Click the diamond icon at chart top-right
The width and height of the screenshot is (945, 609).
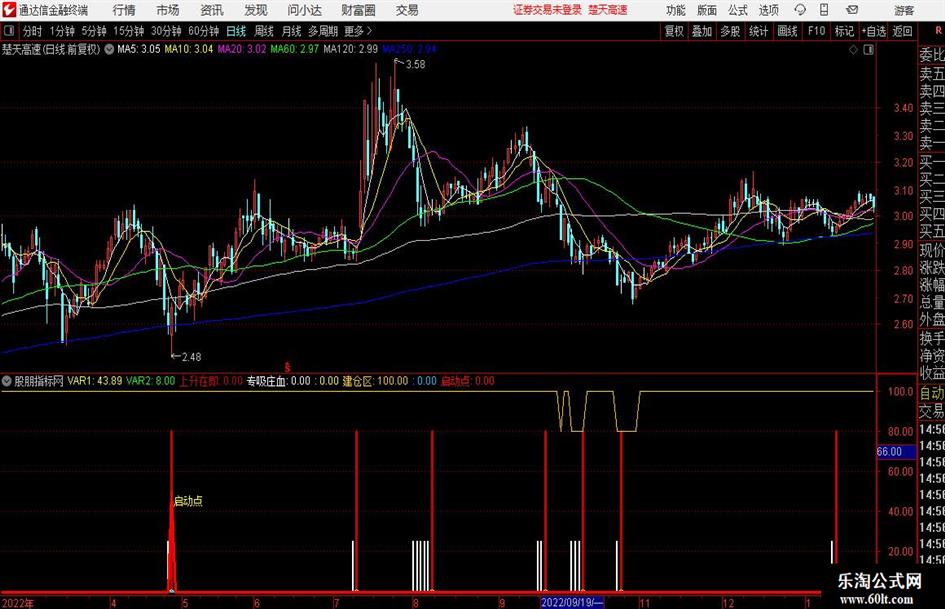(x=853, y=50)
